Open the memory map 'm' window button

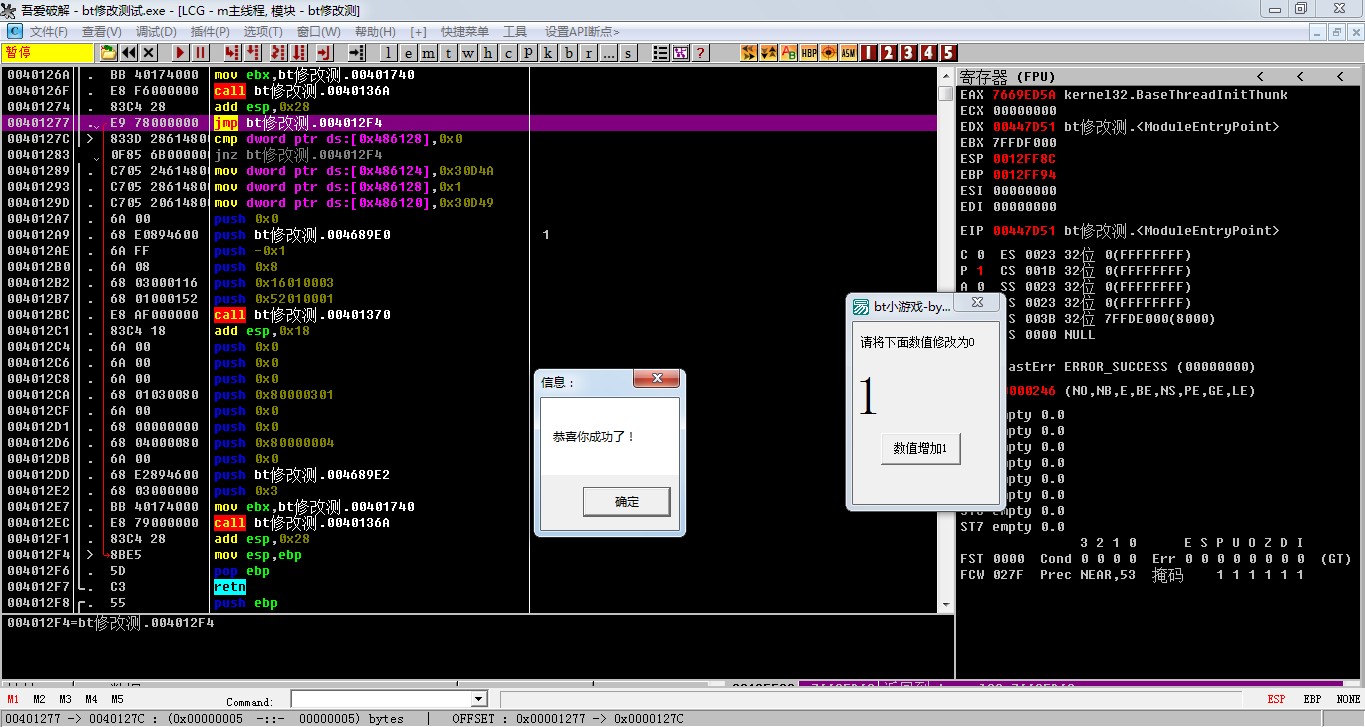tap(428, 53)
